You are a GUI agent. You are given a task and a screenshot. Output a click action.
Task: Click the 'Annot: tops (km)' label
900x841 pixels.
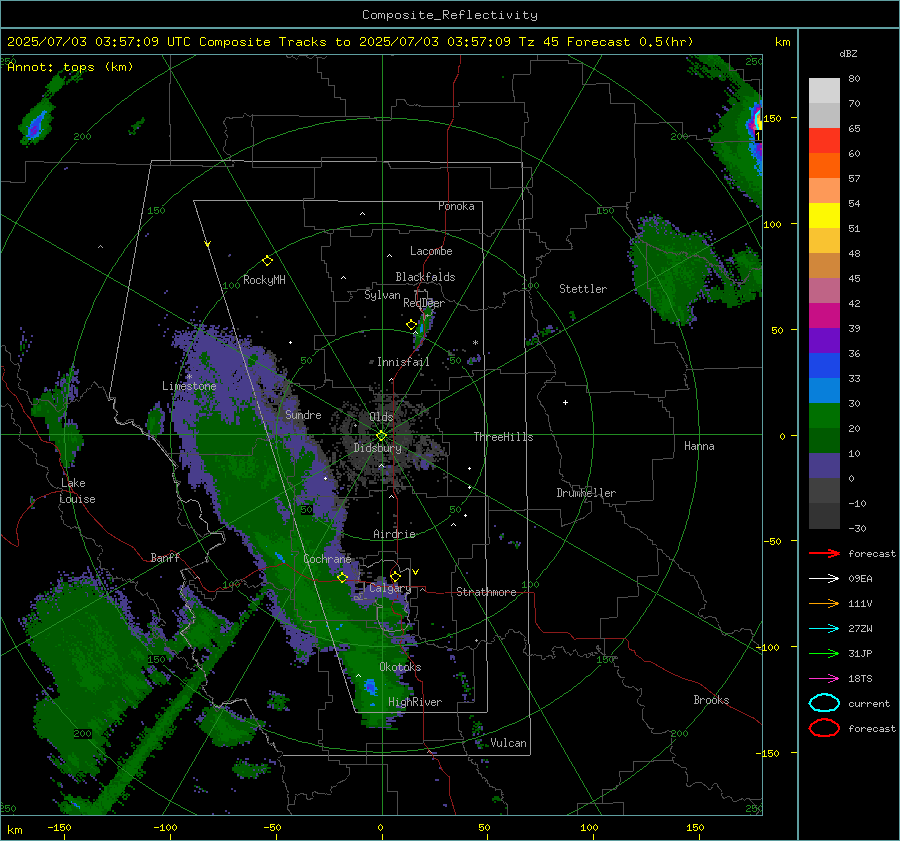[x=70, y=67]
